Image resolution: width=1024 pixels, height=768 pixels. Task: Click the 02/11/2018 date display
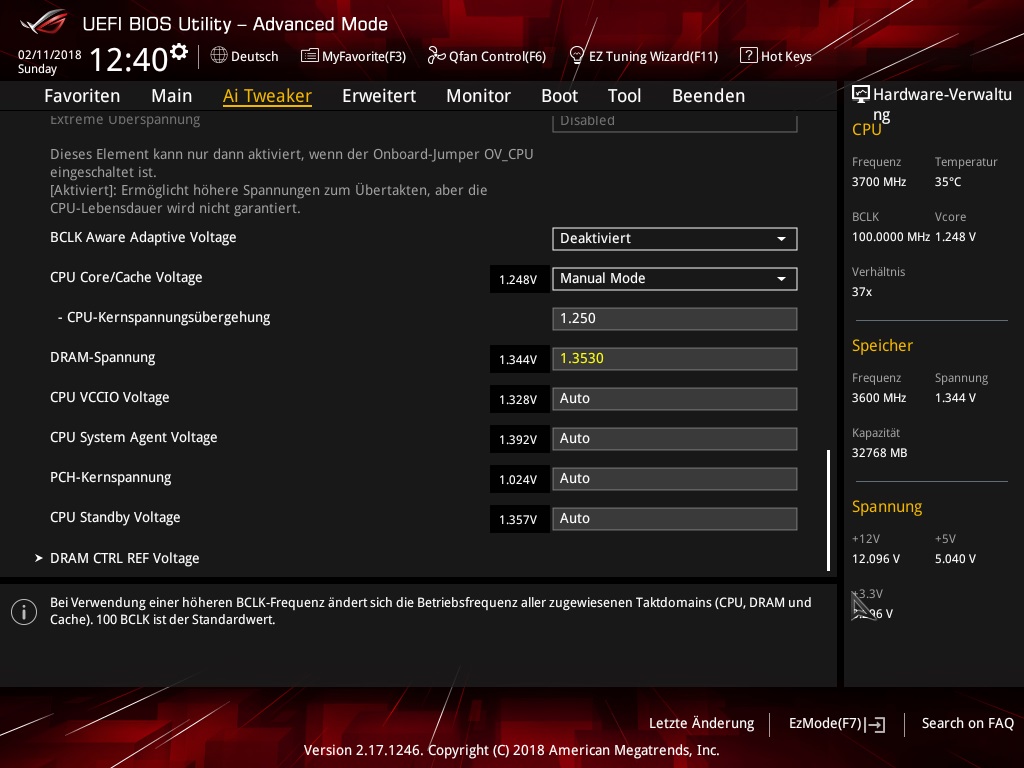coord(50,55)
